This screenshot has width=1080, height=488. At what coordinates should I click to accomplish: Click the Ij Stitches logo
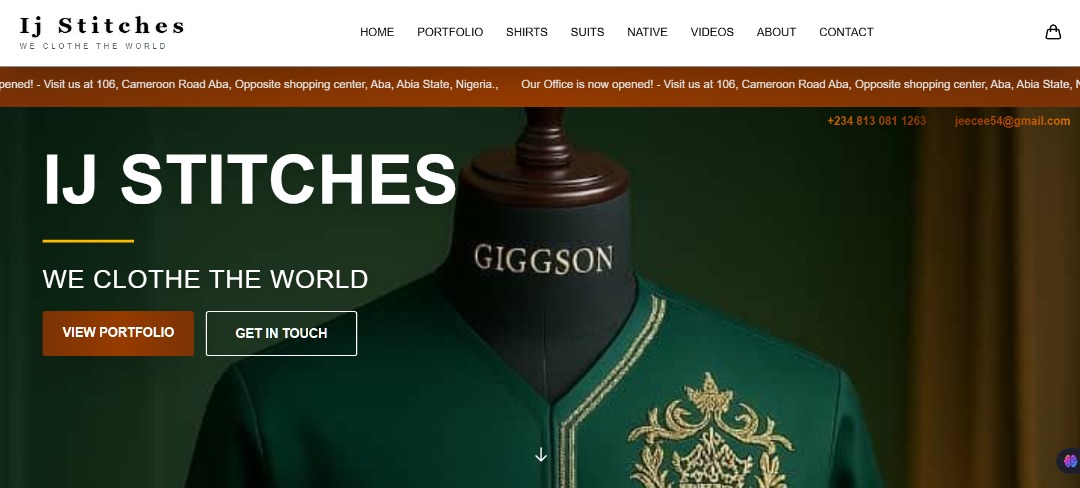[102, 32]
